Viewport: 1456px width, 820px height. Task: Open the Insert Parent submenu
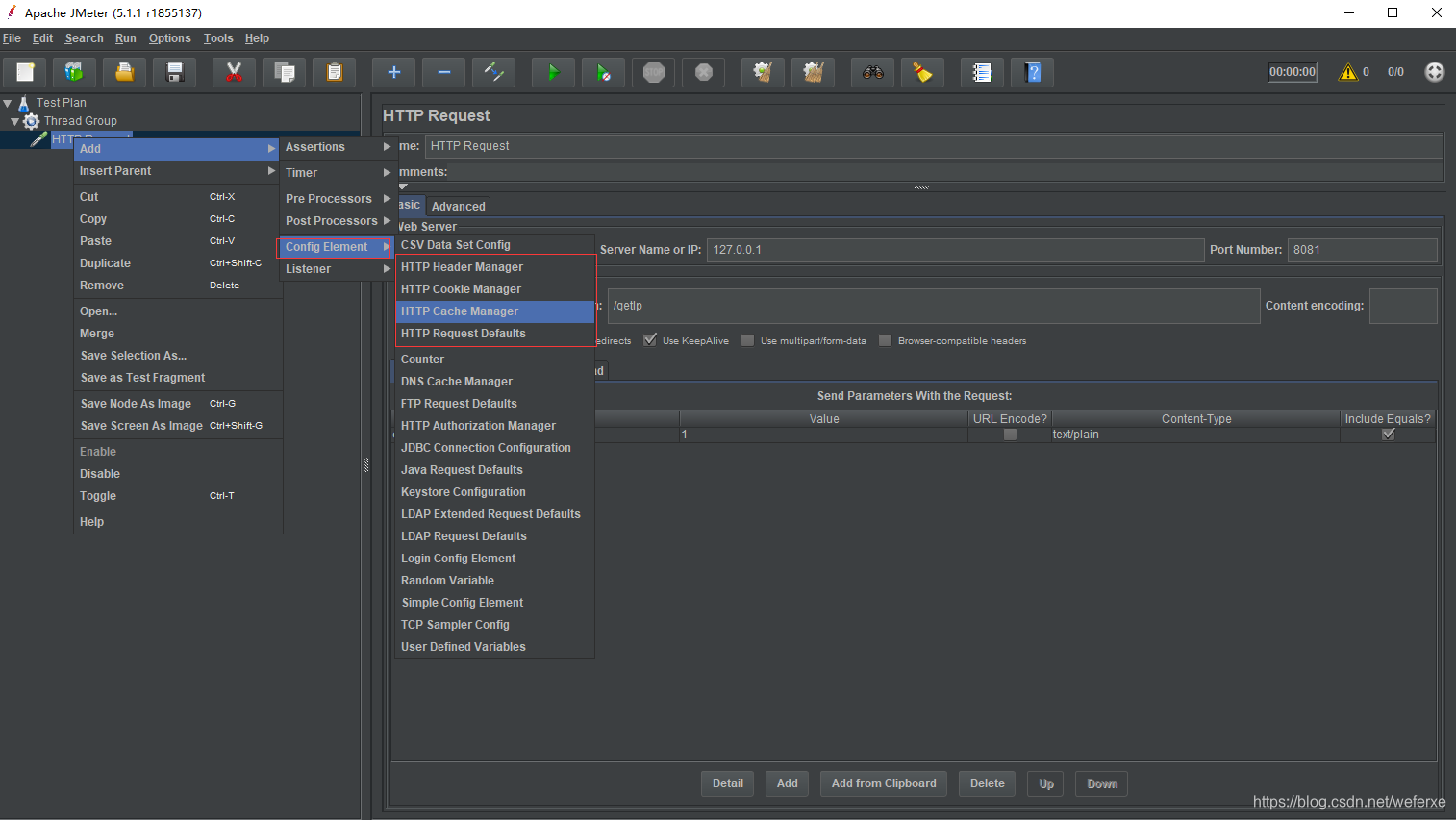point(177,171)
